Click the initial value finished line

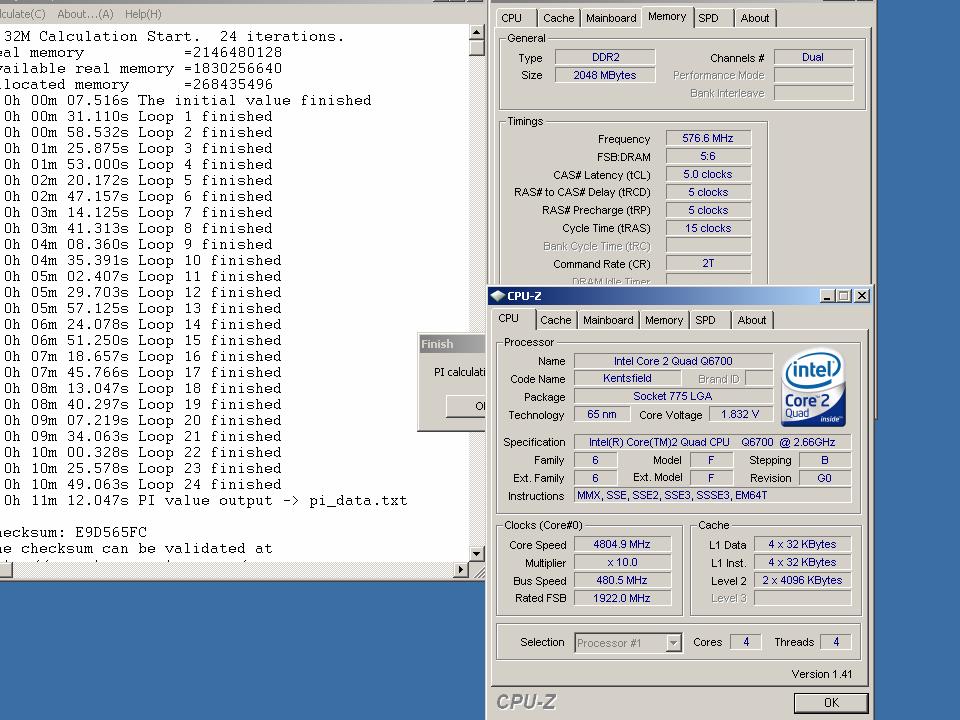click(x=187, y=100)
